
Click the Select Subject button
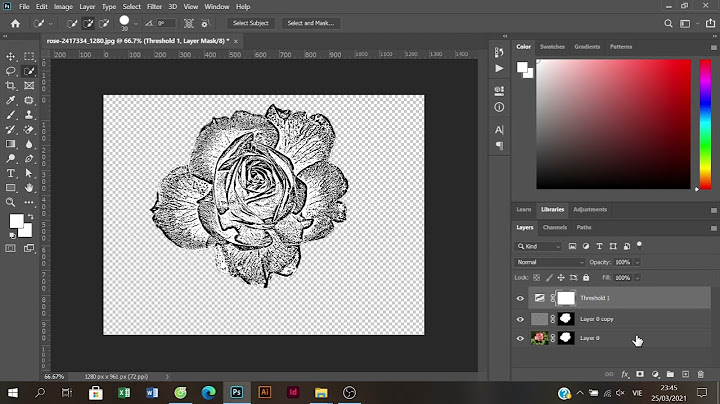(x=251, y=23)
